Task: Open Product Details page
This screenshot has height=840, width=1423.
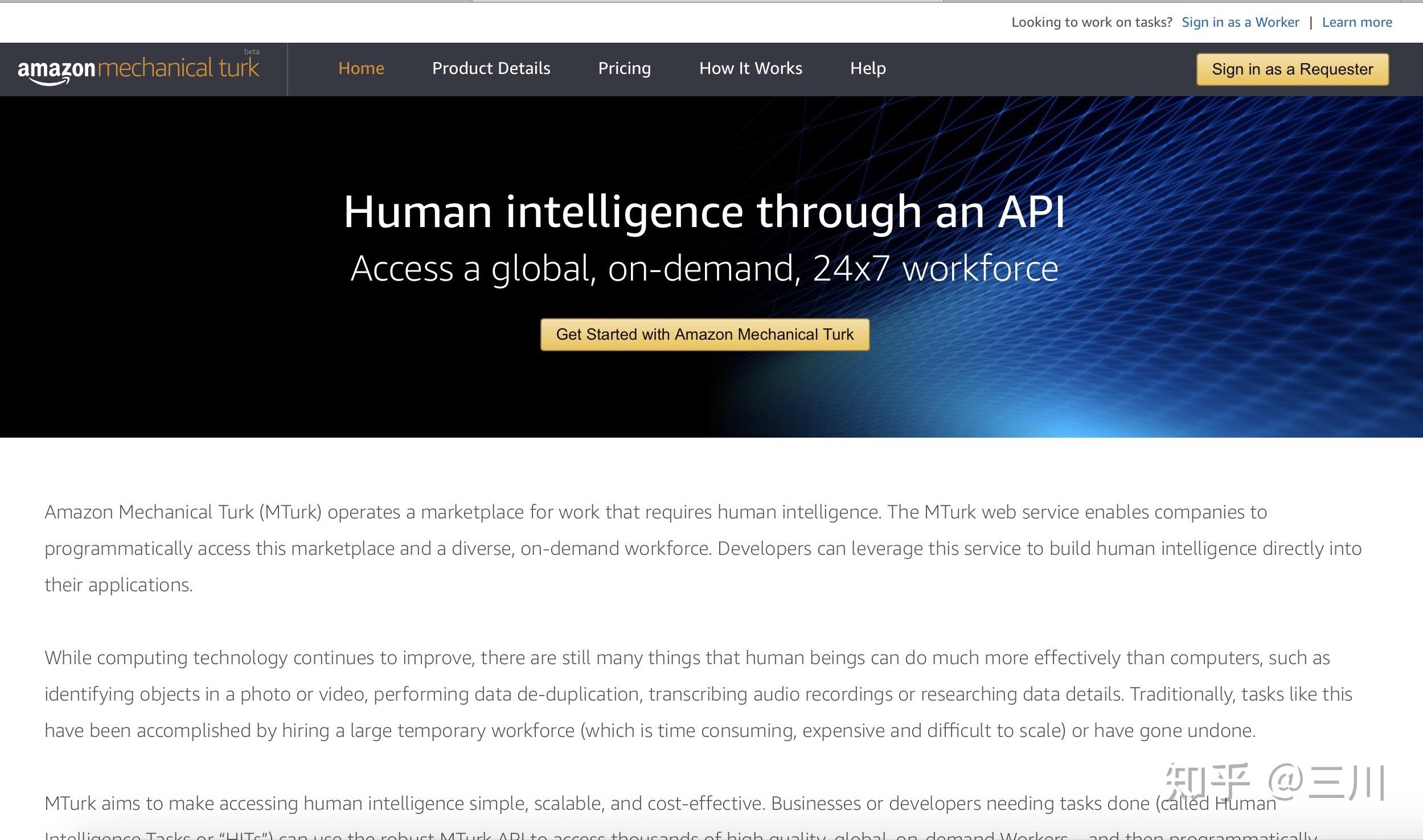Action: (491, 68)
